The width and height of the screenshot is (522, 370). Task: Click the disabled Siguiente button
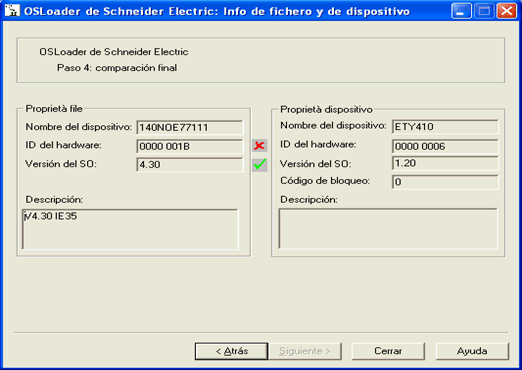(x=305, y=351)
